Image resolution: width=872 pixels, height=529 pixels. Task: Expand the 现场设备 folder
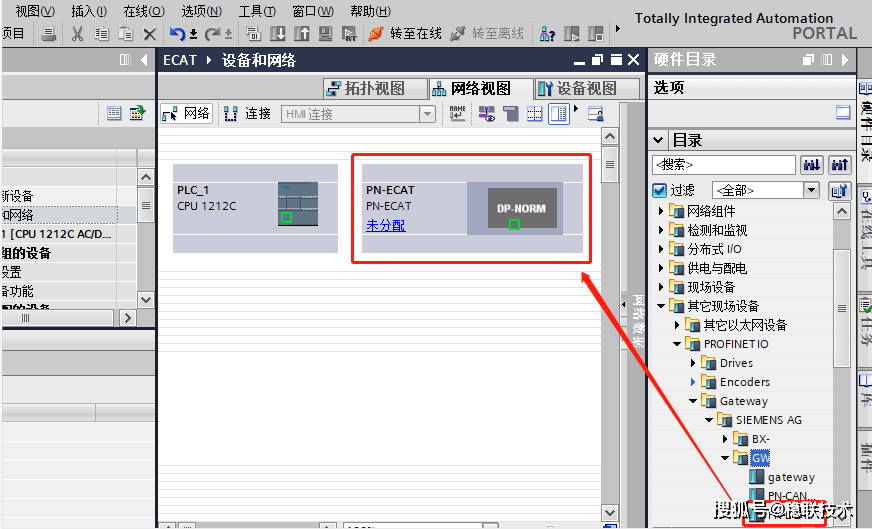click(x=661, y=287)
